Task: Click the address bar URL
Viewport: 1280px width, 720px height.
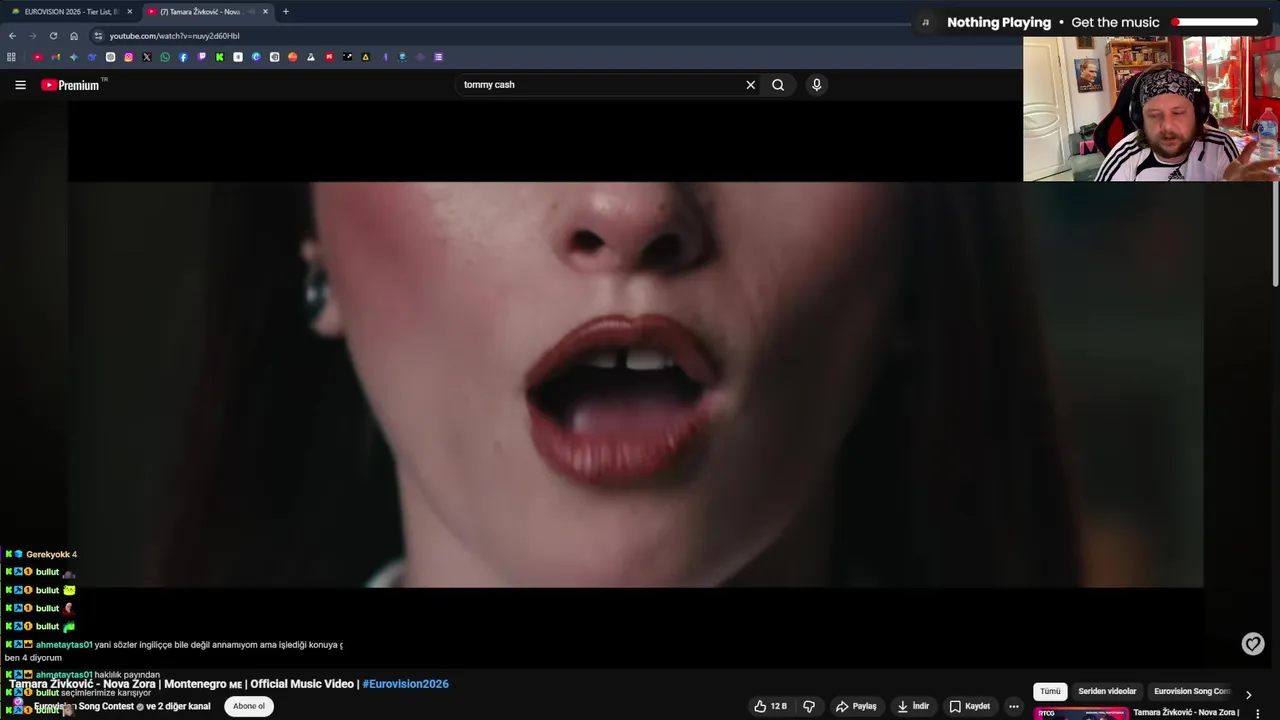Action: pos(175,36)
